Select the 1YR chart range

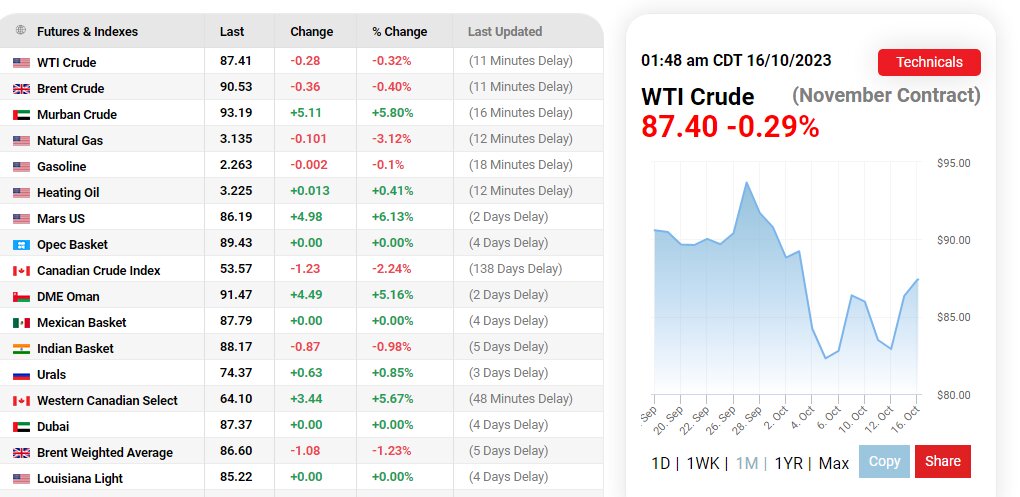790,463
